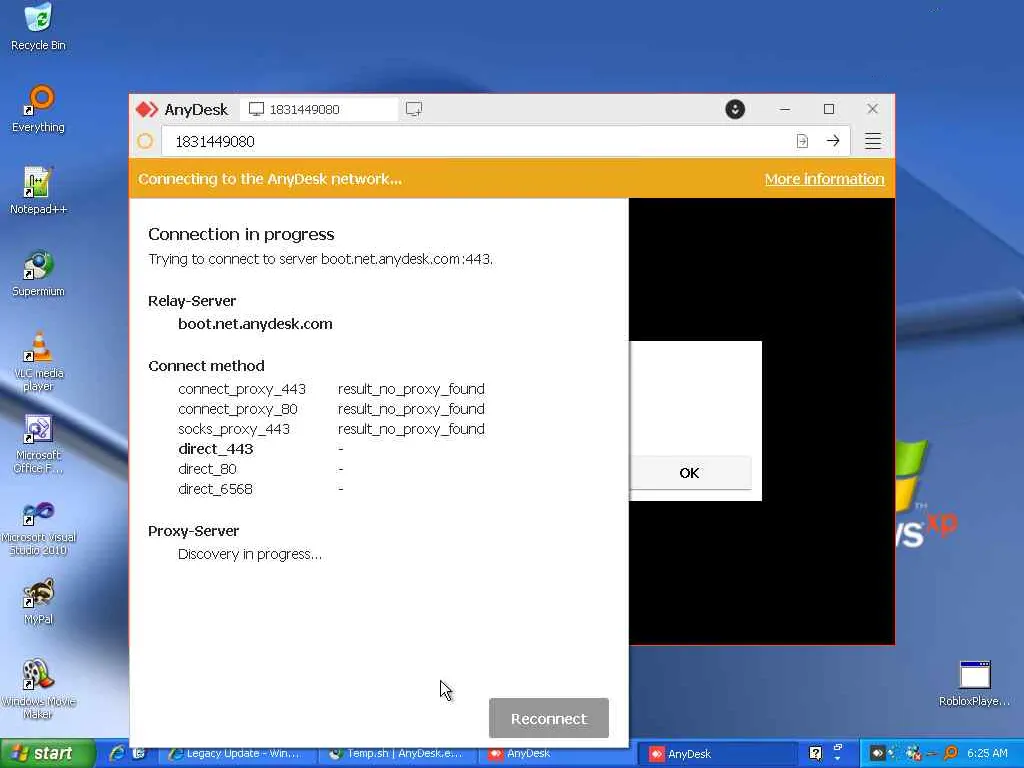Viewport: 1024px width, 768px height.
Task: Click the Reconnect button
Action: click(549, 718)
